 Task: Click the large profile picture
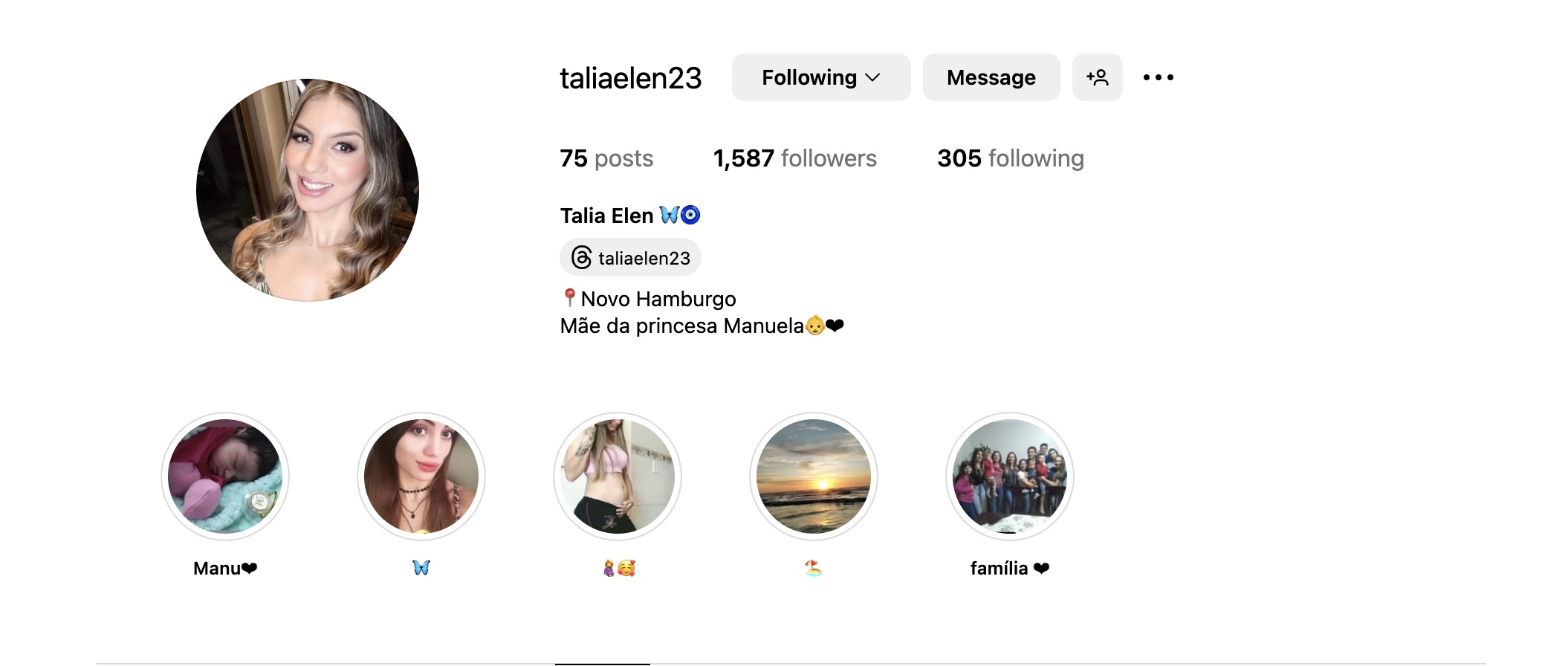308,190
